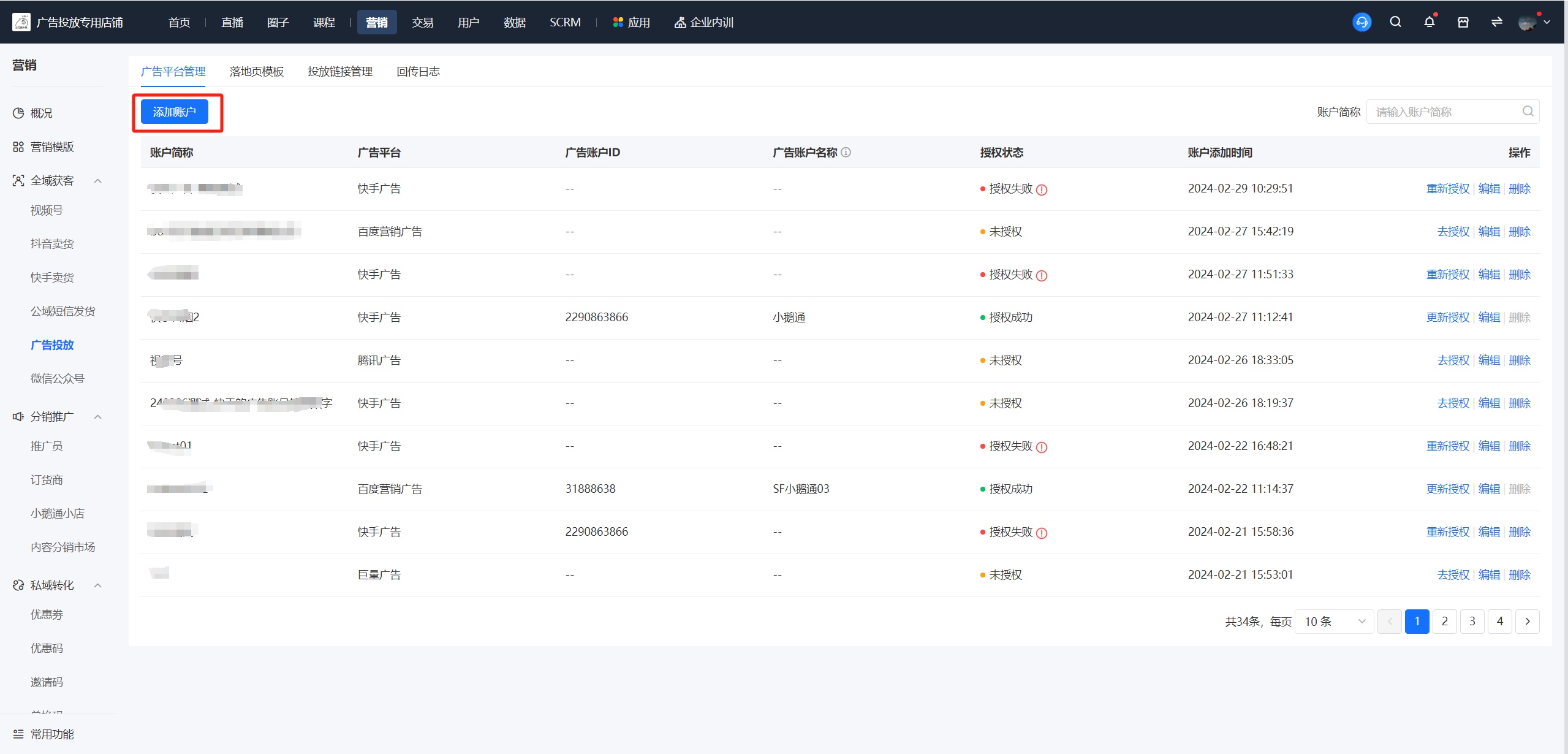Open 视频号 in sidebar
The image size is (1568, 754).
coord(47,210)
